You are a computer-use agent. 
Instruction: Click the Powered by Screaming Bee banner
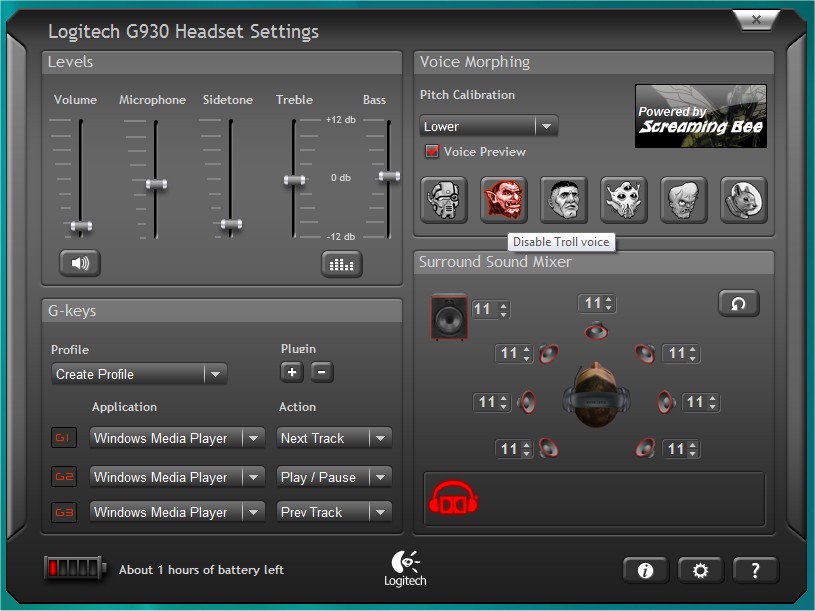(701, 116)
